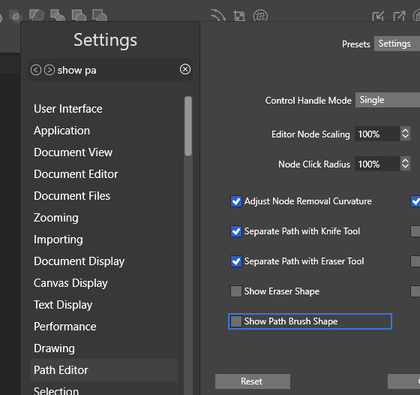
Task: Click the curved path icon in toolbar
Action: pyautogui.click(x=218, y=15)
